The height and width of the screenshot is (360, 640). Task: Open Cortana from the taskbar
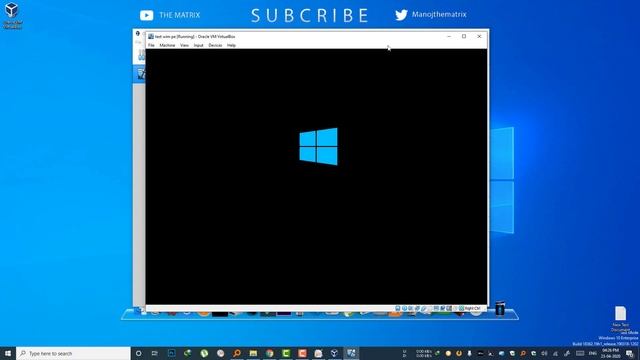pos(138,353)
